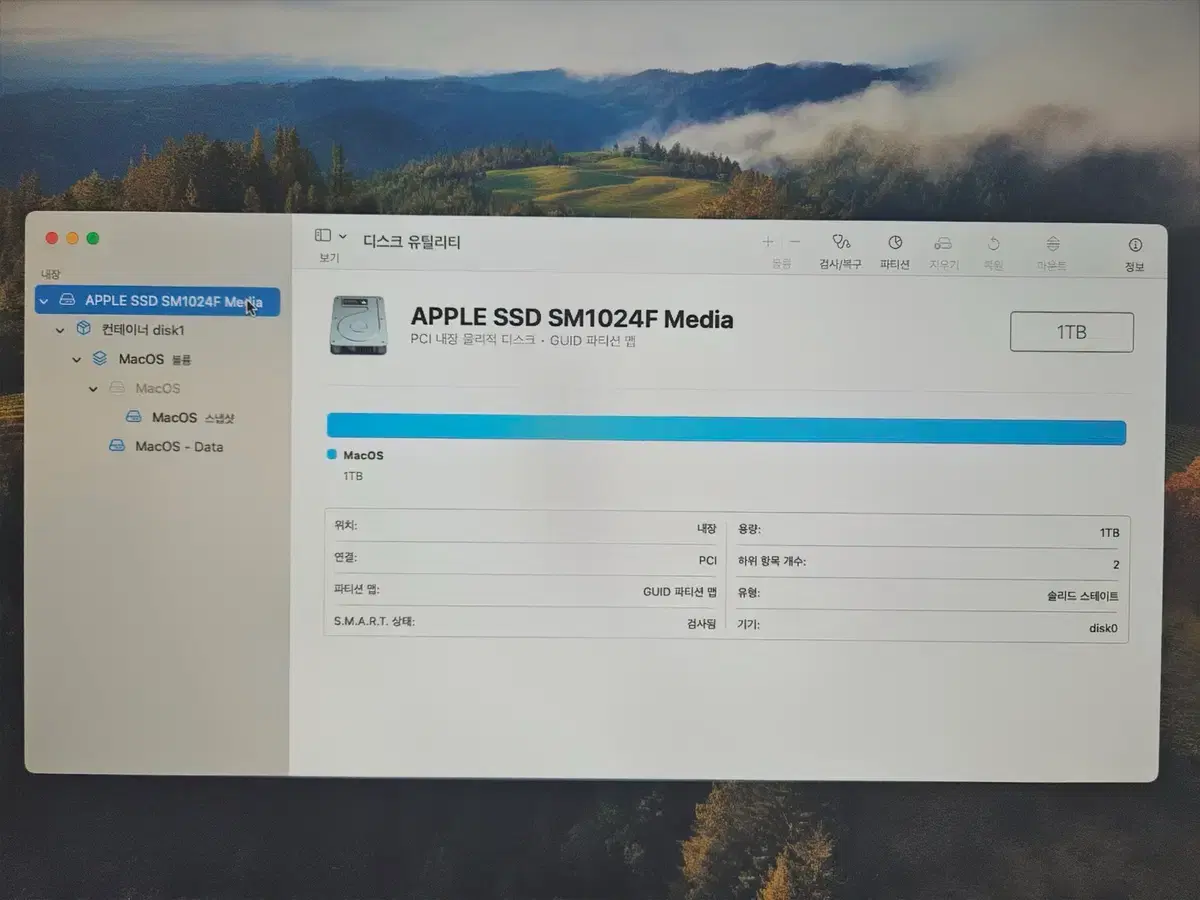This screenshot has height=900, width=1200.
Task: Click the 1TB capacity box
Action: click(1072, 332)
